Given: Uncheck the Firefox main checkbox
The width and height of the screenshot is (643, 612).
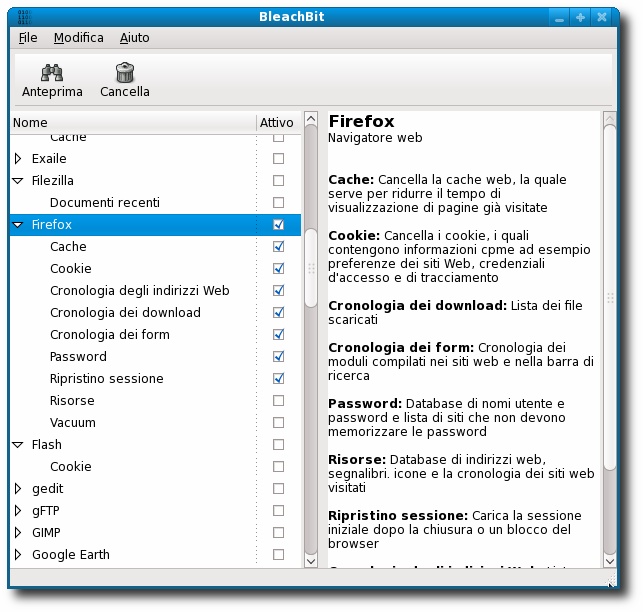Looking at the screenshot, I should [278, 224].
